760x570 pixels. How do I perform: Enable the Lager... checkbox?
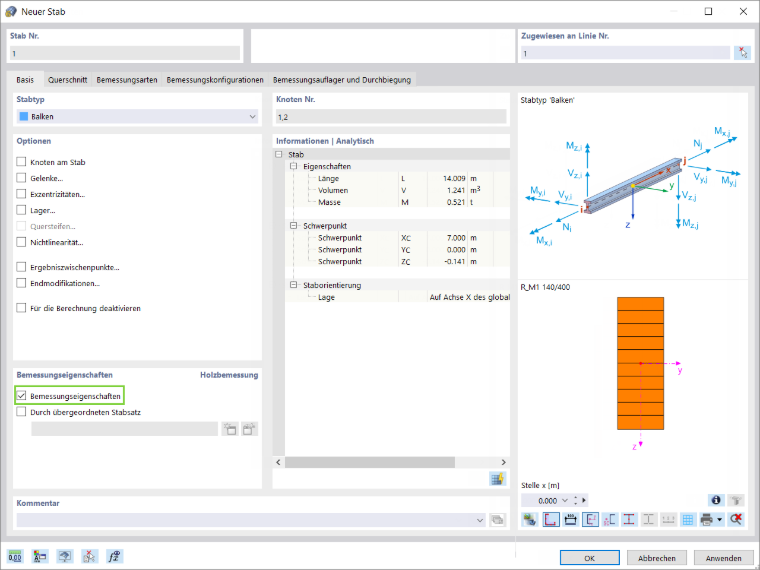pyautogui.click(x=21, y=210)
